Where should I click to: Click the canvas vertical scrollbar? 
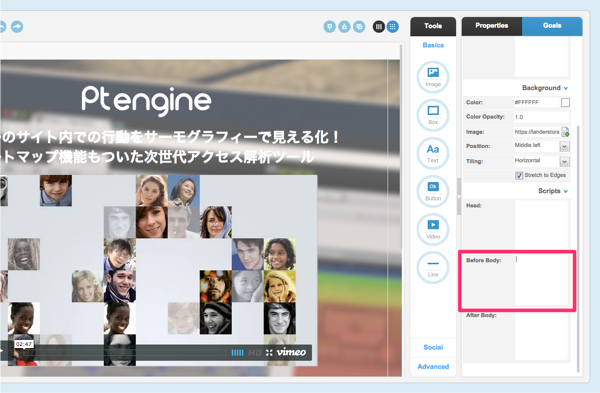point(401,147)
